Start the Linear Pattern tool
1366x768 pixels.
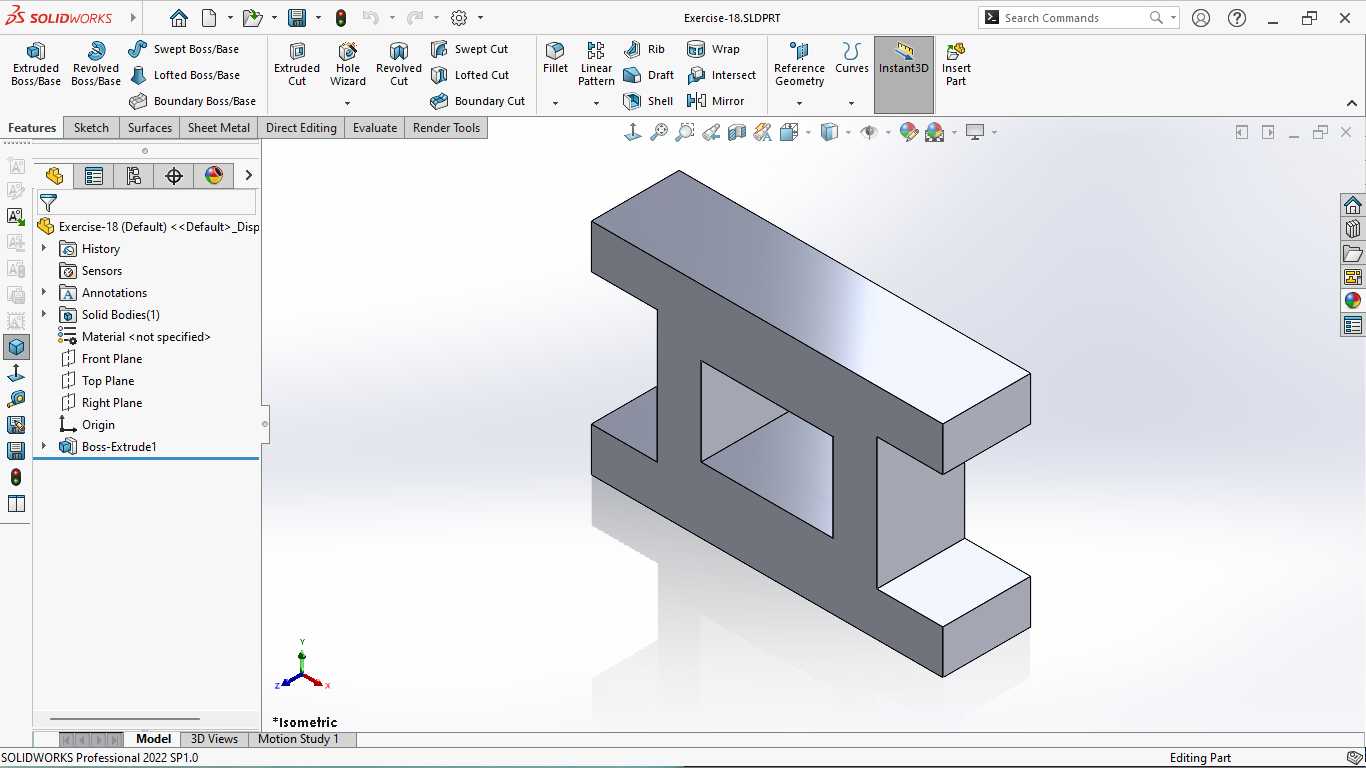[596, 64]
